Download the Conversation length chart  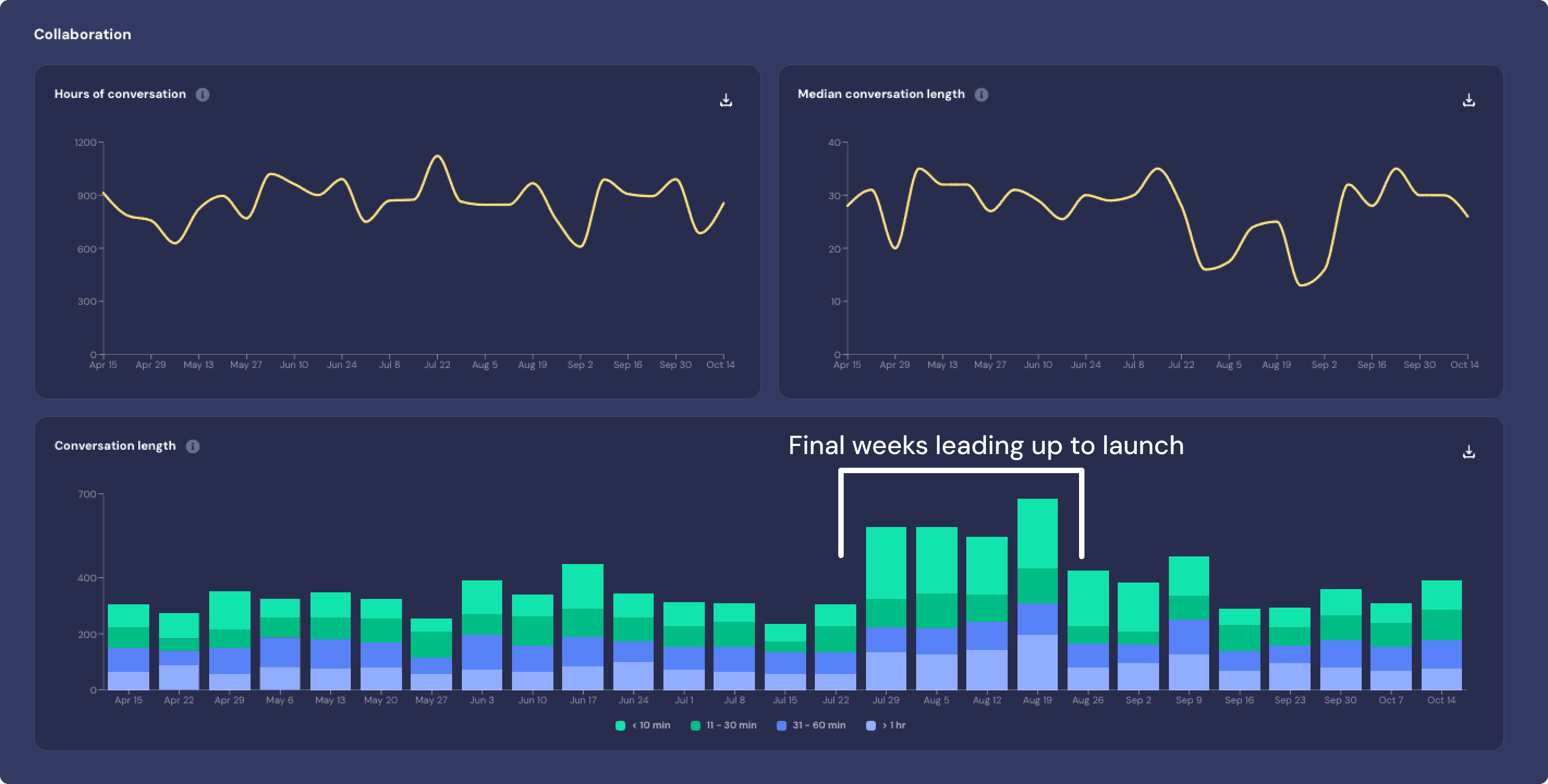click(1468, 451)
